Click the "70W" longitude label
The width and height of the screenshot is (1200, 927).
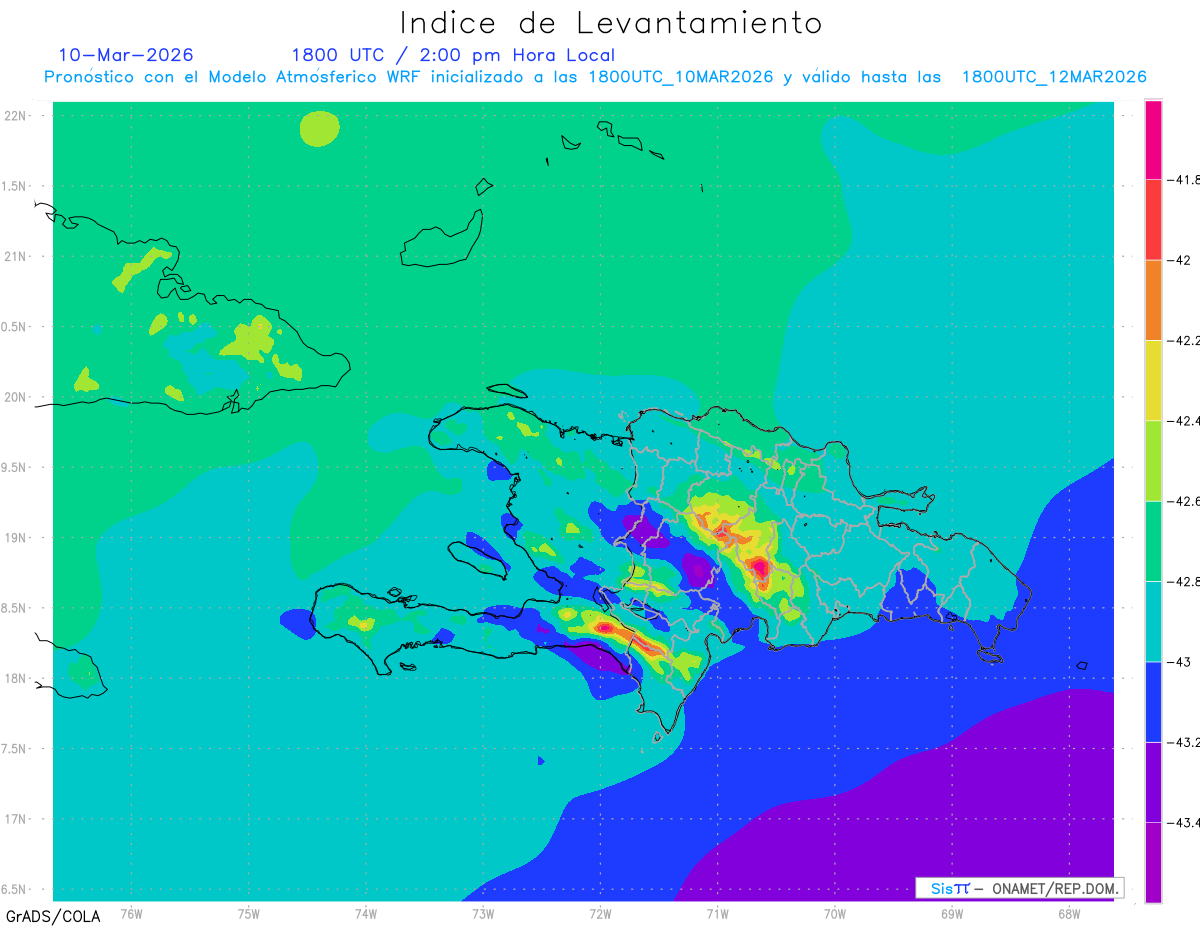835,913
